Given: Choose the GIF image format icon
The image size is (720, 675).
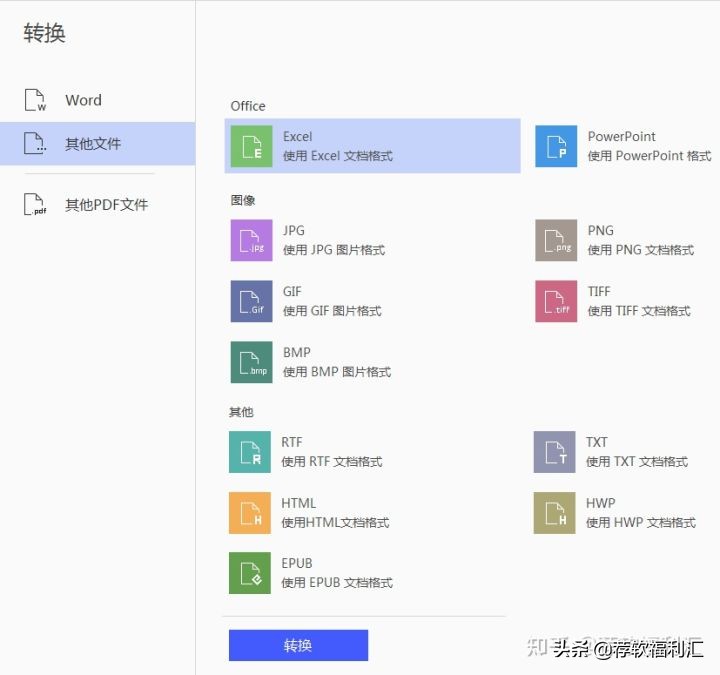Looking at the screenshot, I should 251,301.
